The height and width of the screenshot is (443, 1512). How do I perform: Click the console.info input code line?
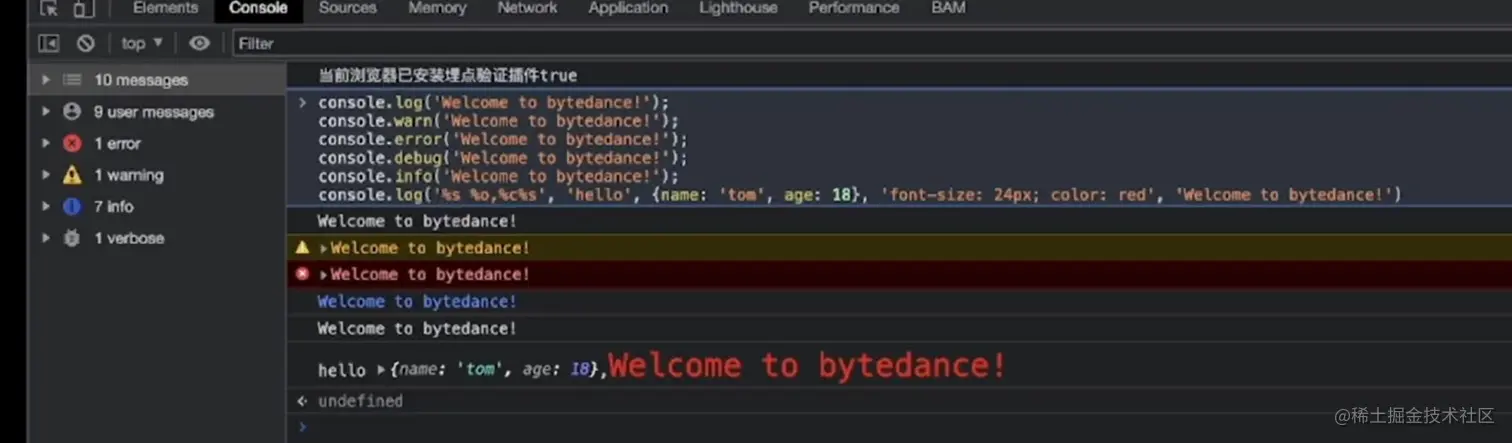tap(499, 176)
